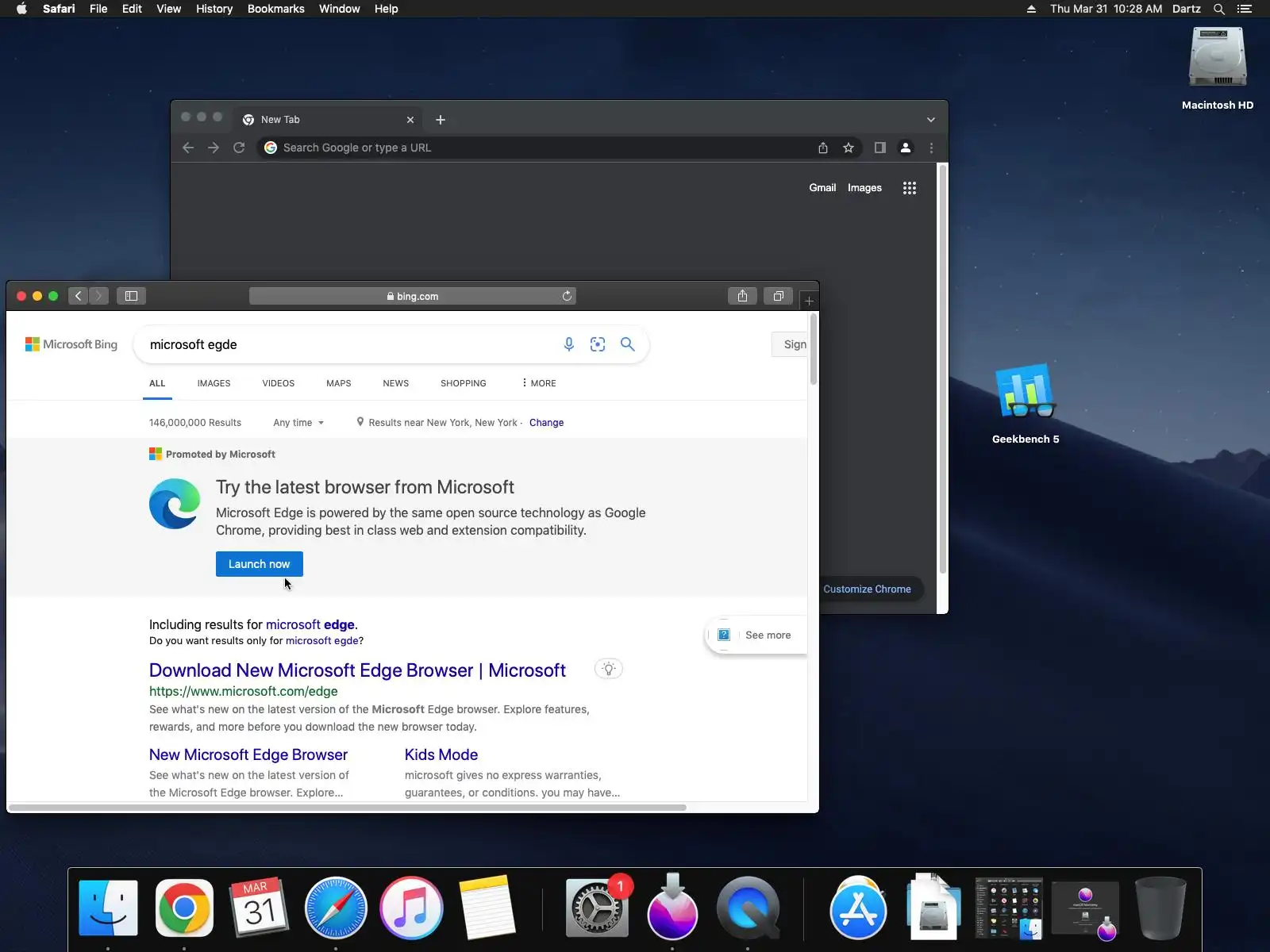Show Safari tab overview
The width and height of the screenshot is (1270, 952).
pos(779,296)
